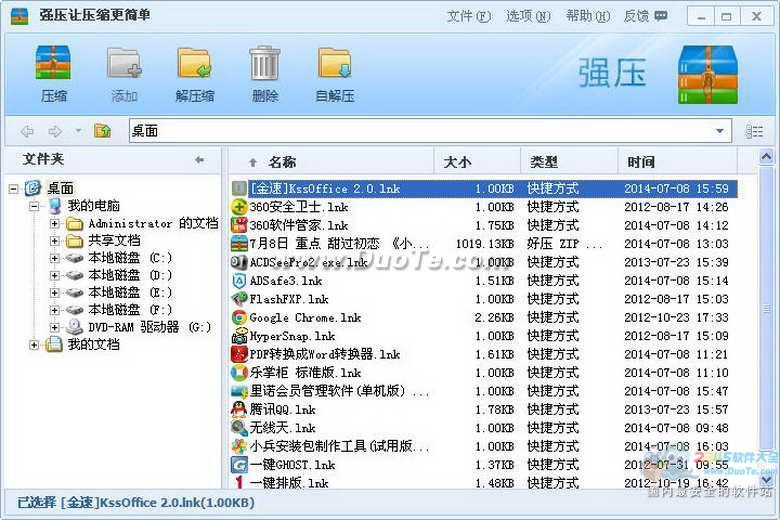Click the 压缩 compress toolbar icon
This screenshot has width=780, height=520.
click(53, 64)
